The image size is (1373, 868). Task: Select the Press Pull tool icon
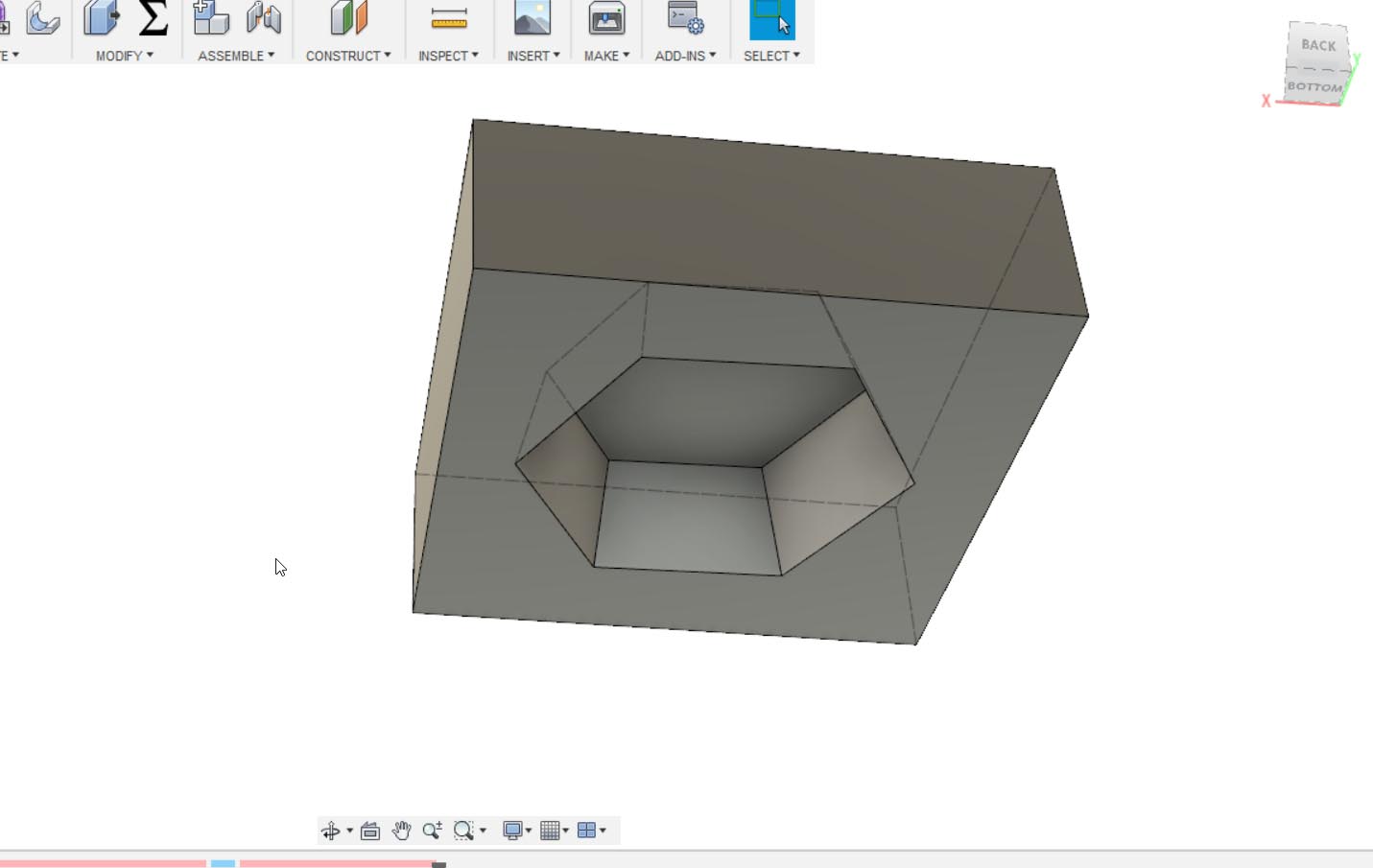point(100,19)
